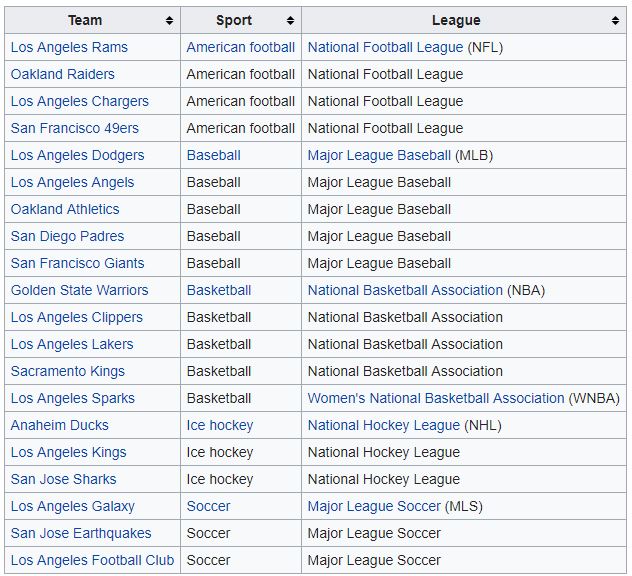Open Women's National Basketball Association link
632x576 pixels.
pyautogui.click(x=436, y=398)
